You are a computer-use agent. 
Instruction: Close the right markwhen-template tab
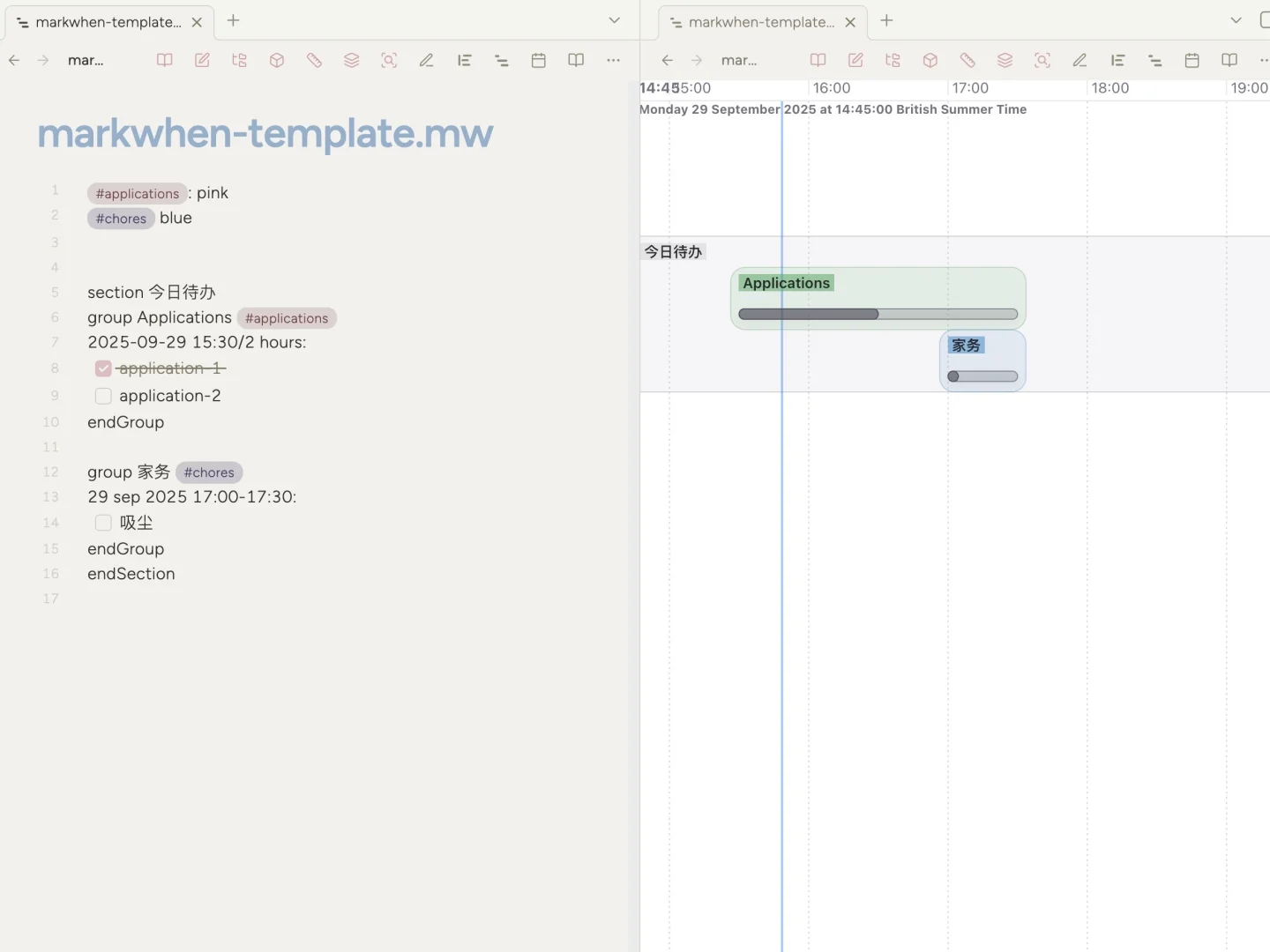pyautogui.click(x=850, y=22)
